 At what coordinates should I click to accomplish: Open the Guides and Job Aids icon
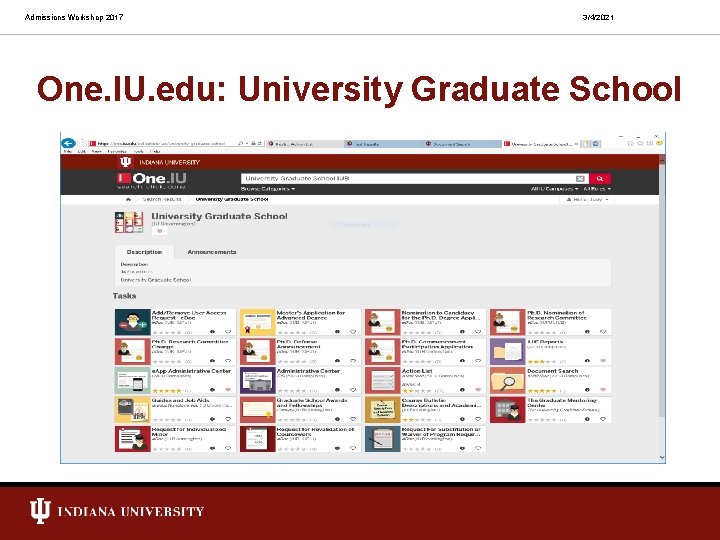(x=133, y=410)
